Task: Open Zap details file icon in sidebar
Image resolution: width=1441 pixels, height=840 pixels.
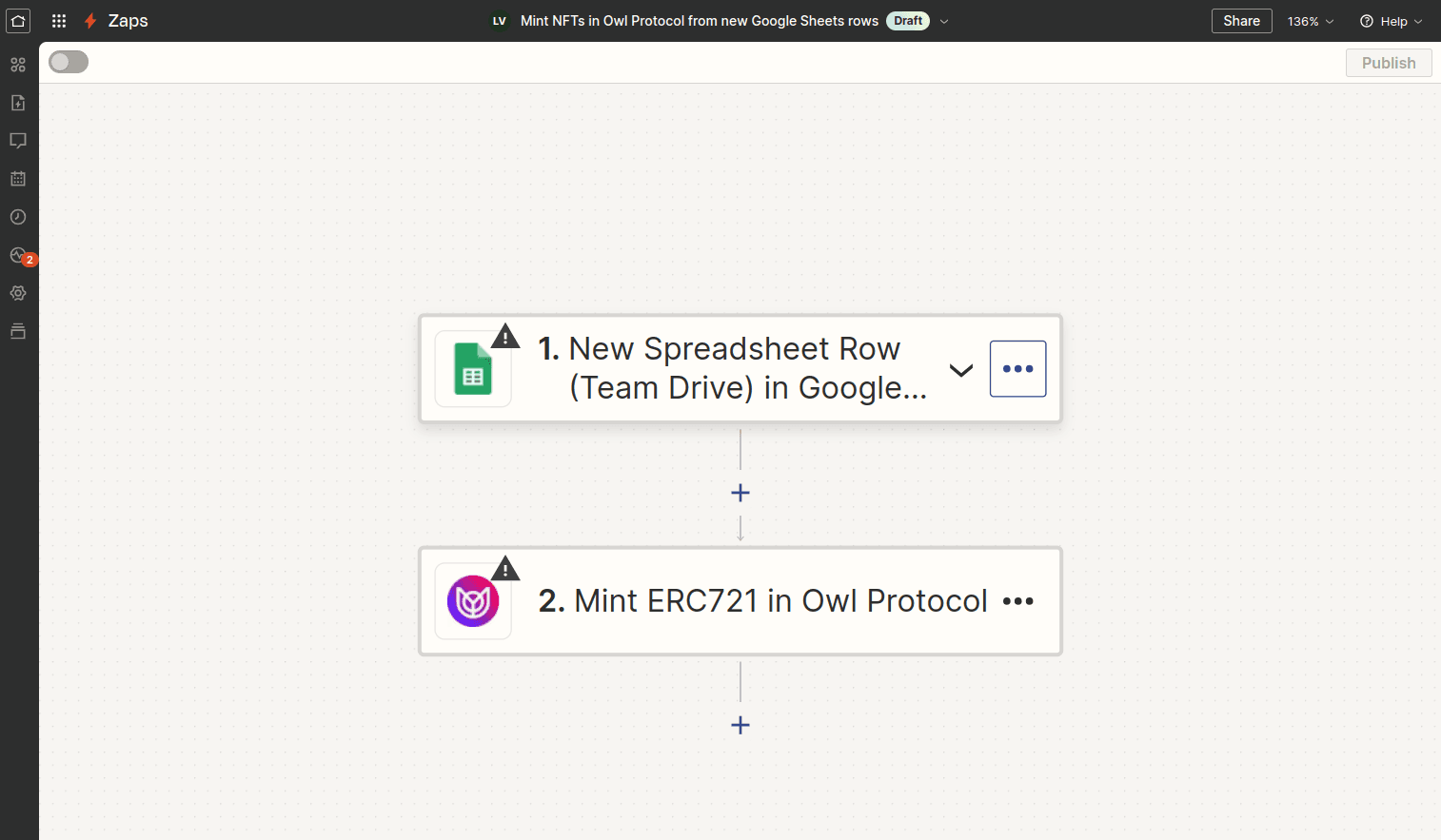Action: [18, 103]
